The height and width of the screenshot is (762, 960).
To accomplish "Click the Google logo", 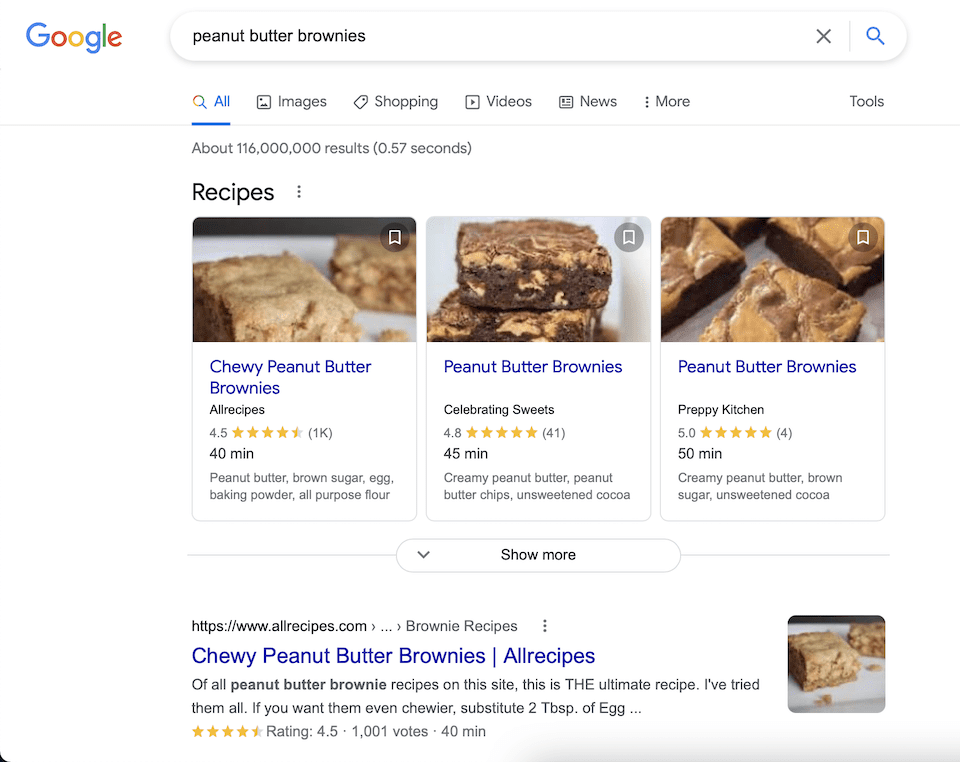I will (73, 37).
